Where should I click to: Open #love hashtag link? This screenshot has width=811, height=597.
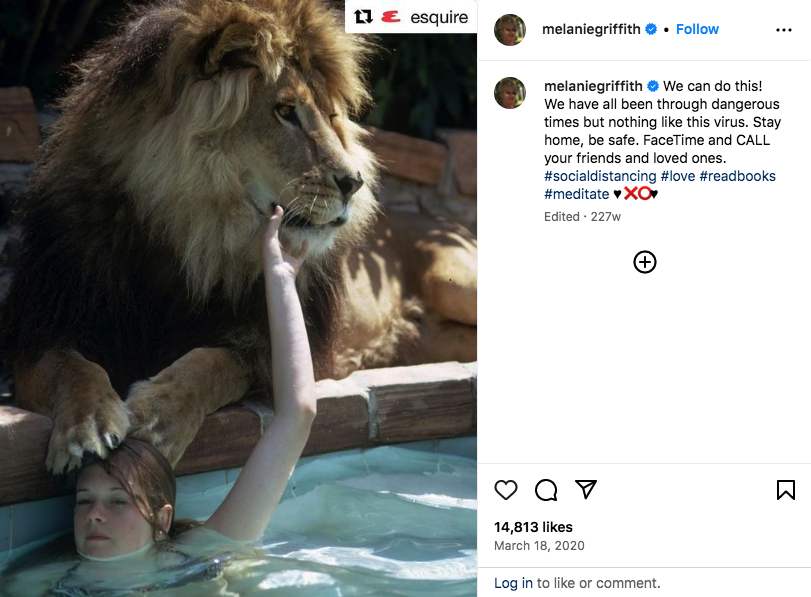pos(677,176)
